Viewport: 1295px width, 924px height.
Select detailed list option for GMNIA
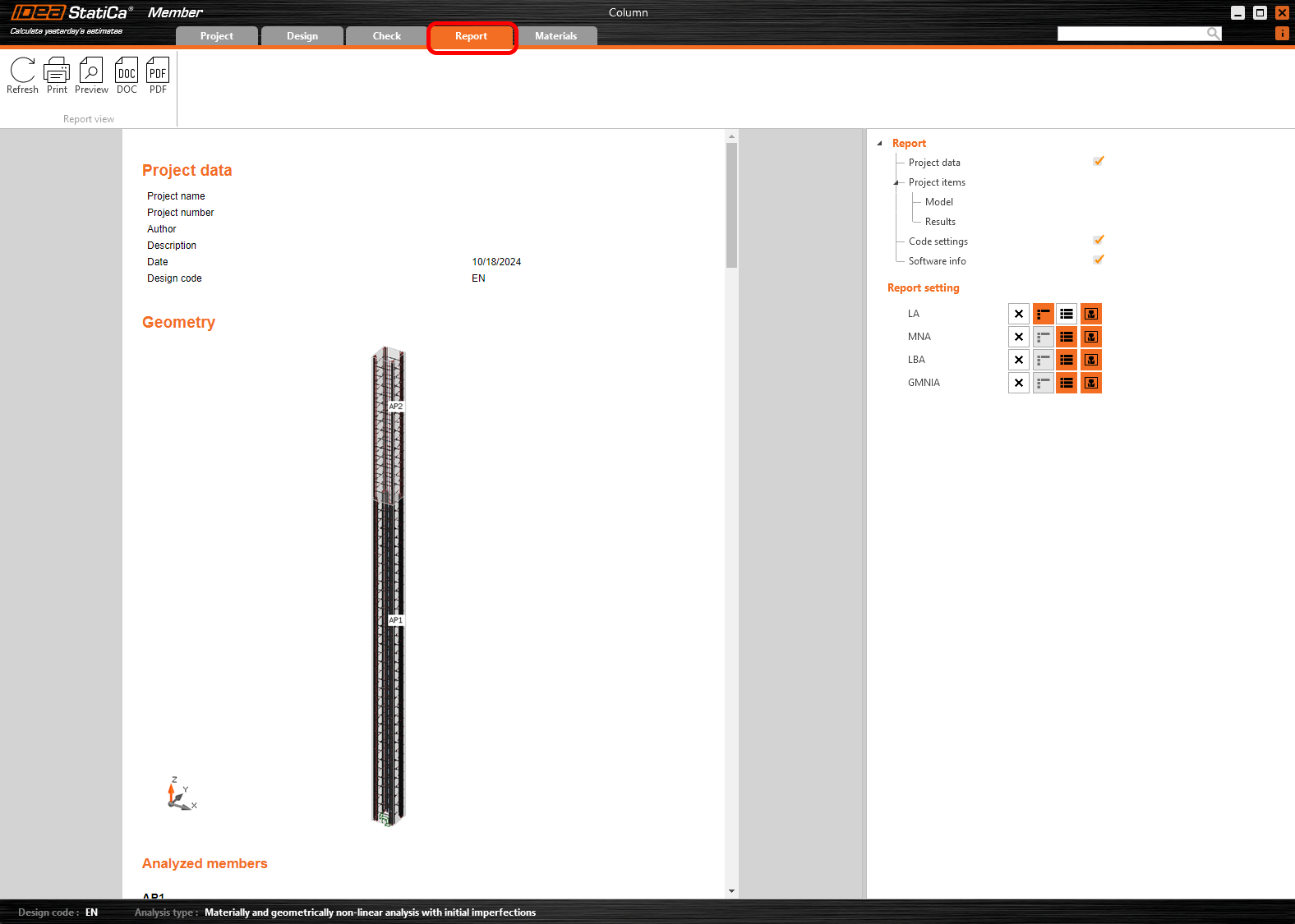click(x=1067, y=383)
